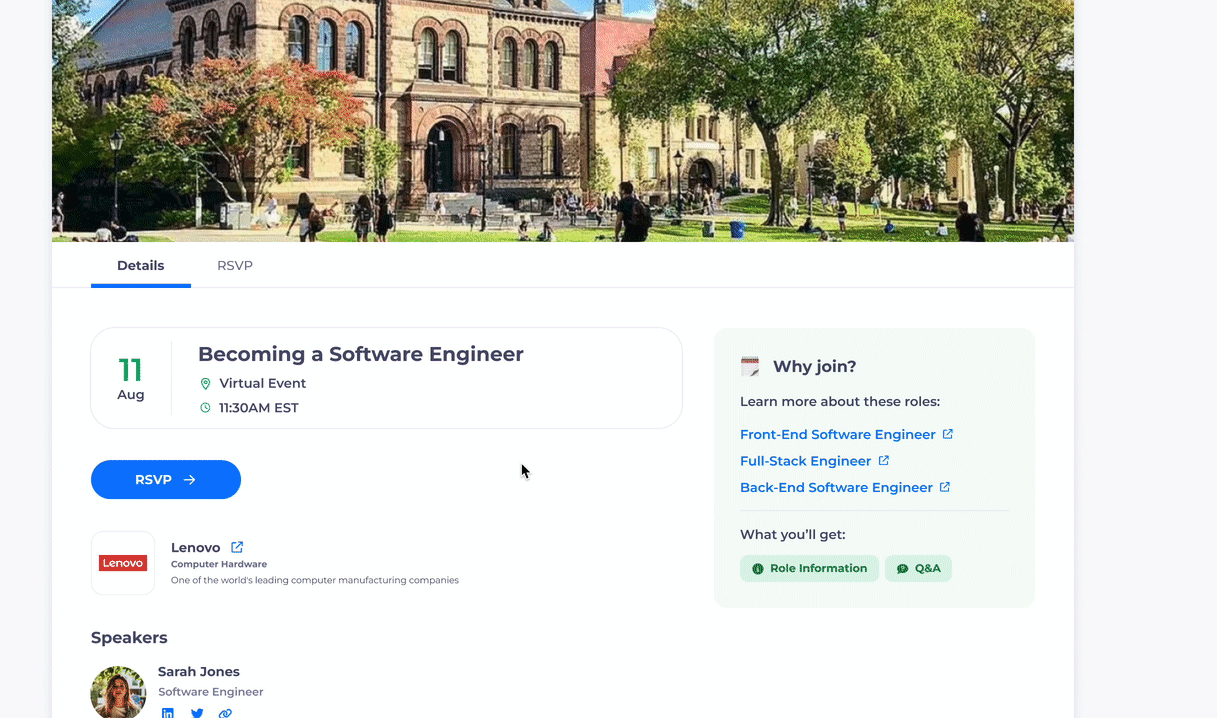The height and width of the screenshot is (718, 1217).
Task: Open Sarah Jones's website link icon
Action: coord(225,713)
